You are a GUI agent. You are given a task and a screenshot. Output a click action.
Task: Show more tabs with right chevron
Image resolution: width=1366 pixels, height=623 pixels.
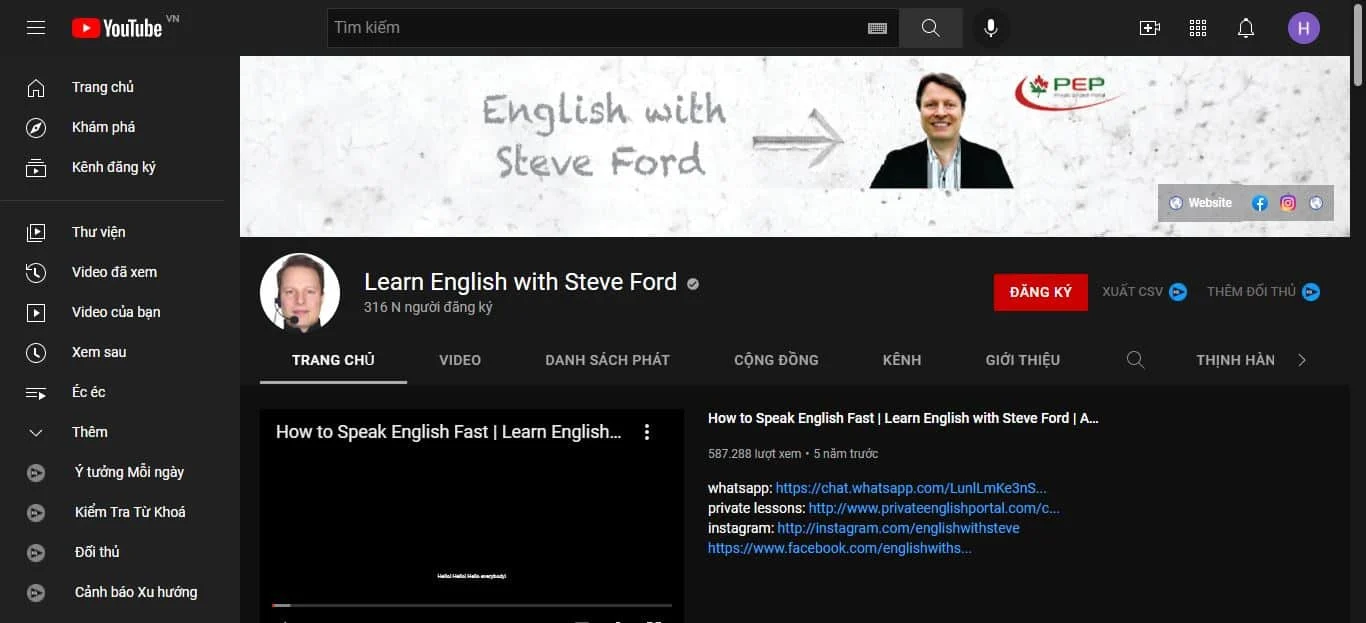coord(1302,360)
